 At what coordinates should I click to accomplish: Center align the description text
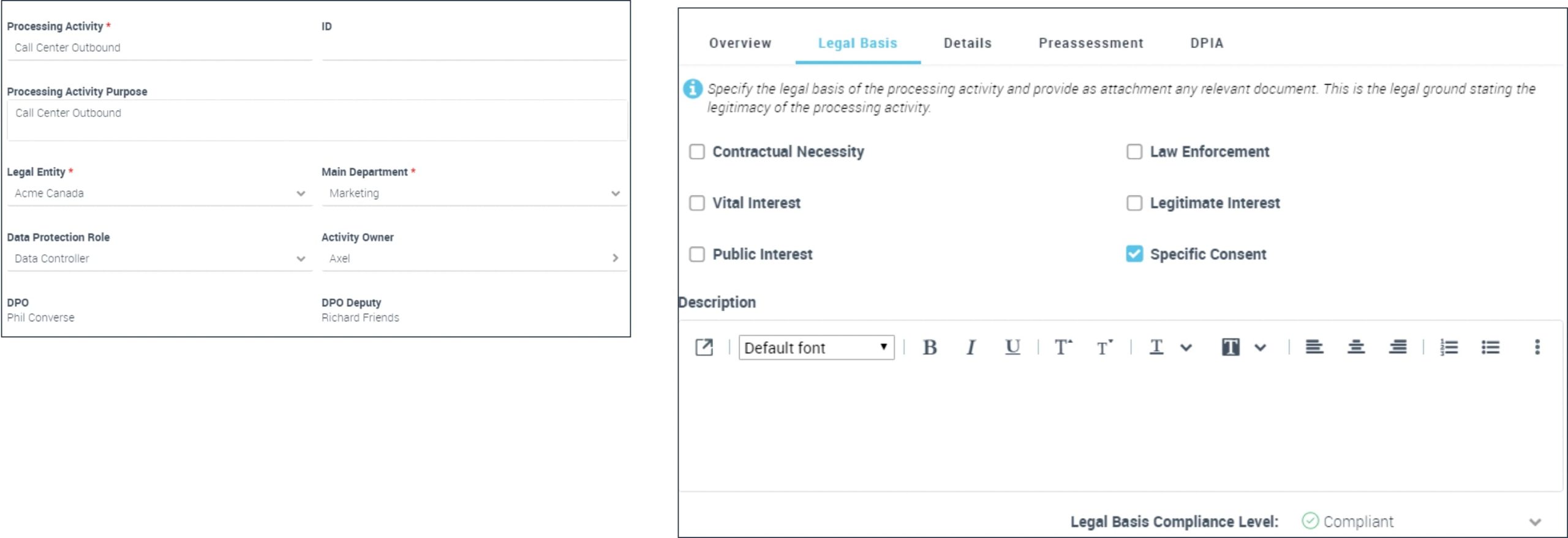point(1355,348)
